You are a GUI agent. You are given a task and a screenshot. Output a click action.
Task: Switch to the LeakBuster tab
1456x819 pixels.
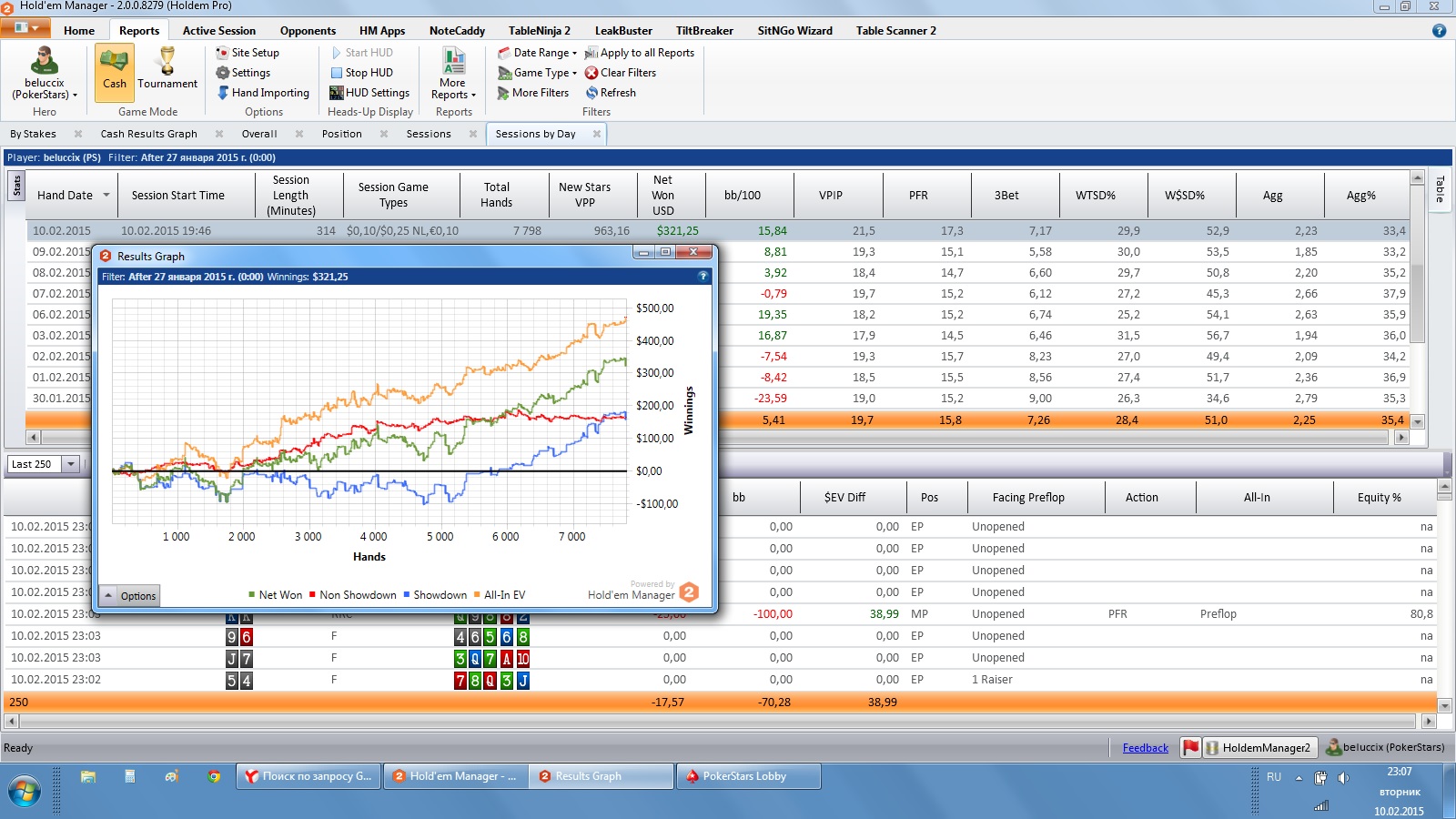point(623,30)
